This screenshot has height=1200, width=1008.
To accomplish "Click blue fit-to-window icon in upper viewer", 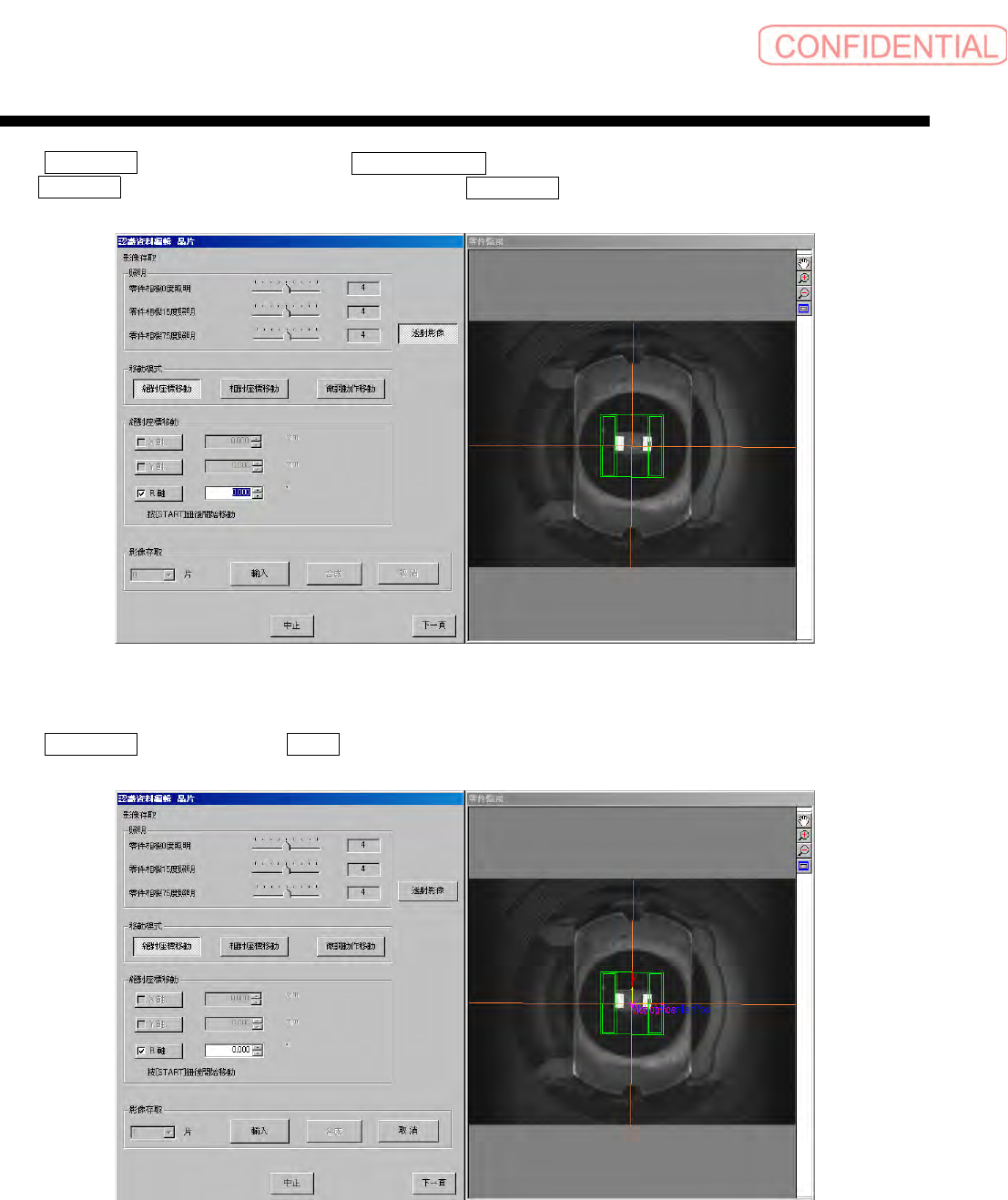I will pyautogui.click(x=804, y=309).
